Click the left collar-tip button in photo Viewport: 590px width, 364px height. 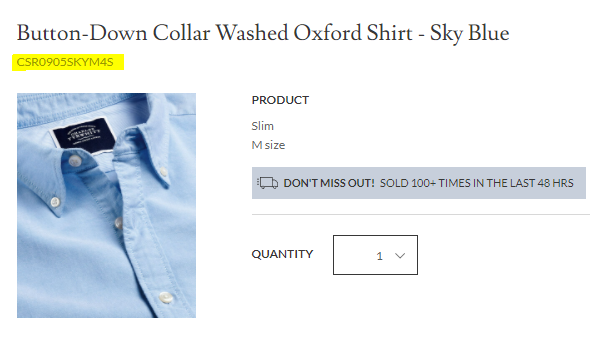point(55,202)
